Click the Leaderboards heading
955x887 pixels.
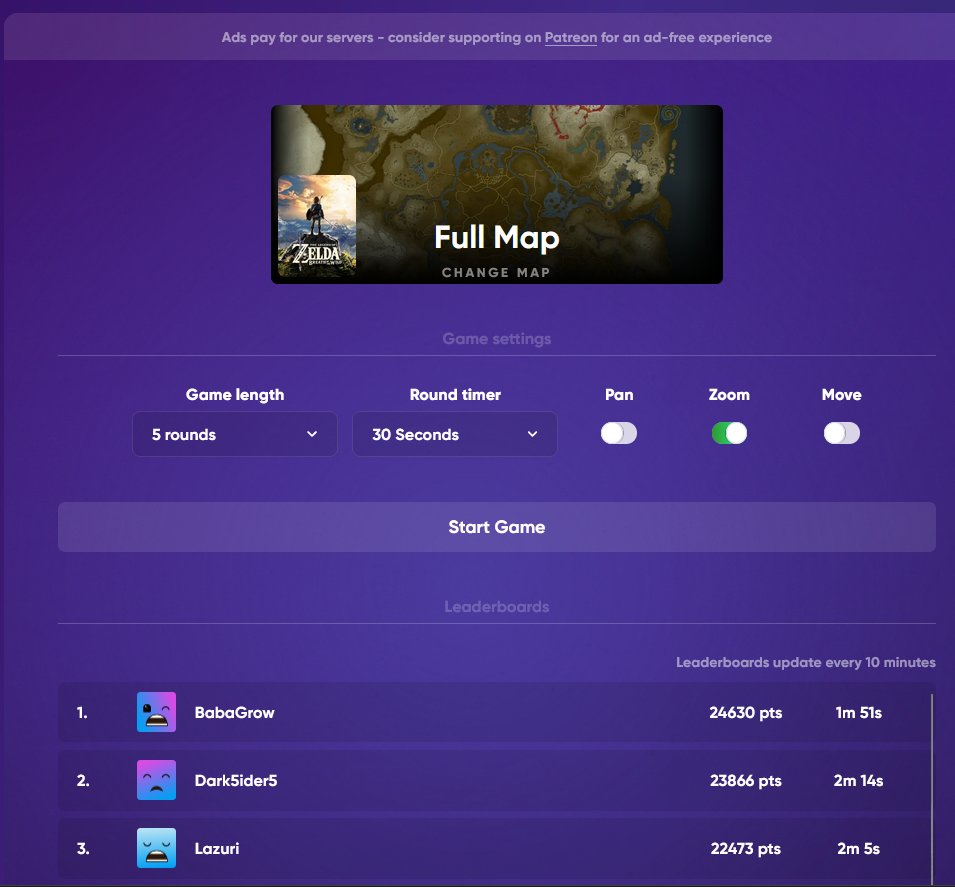pyautogui.click(x=496, y=607)
